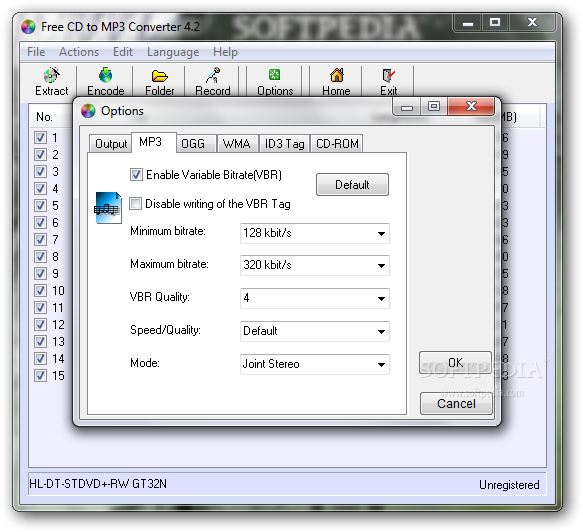Click the MP3 file icon in Options
583x532 pixels.
point(108,208)
